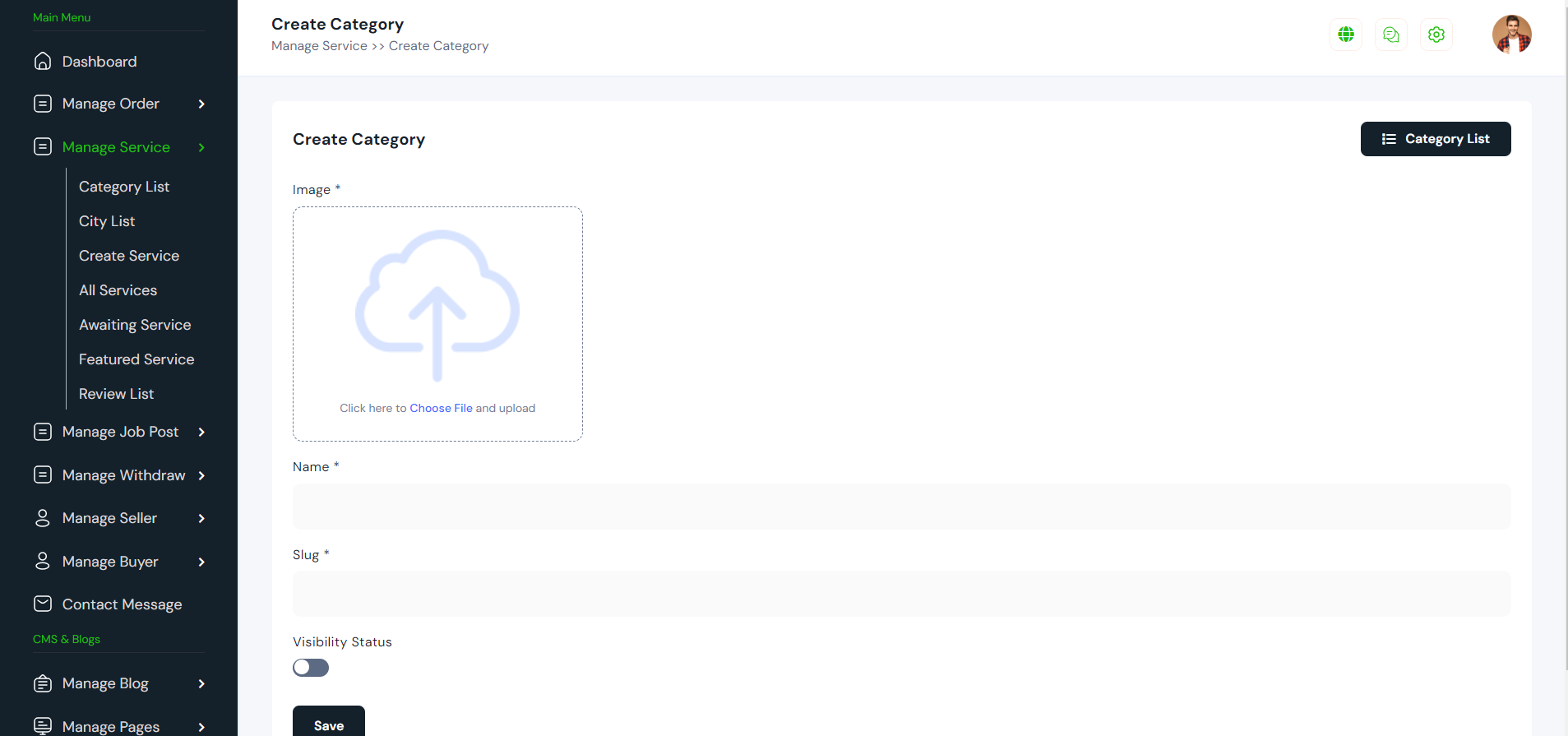Click the Dashboard home icon
The image size is (1568, 736).
pos(43,62)
